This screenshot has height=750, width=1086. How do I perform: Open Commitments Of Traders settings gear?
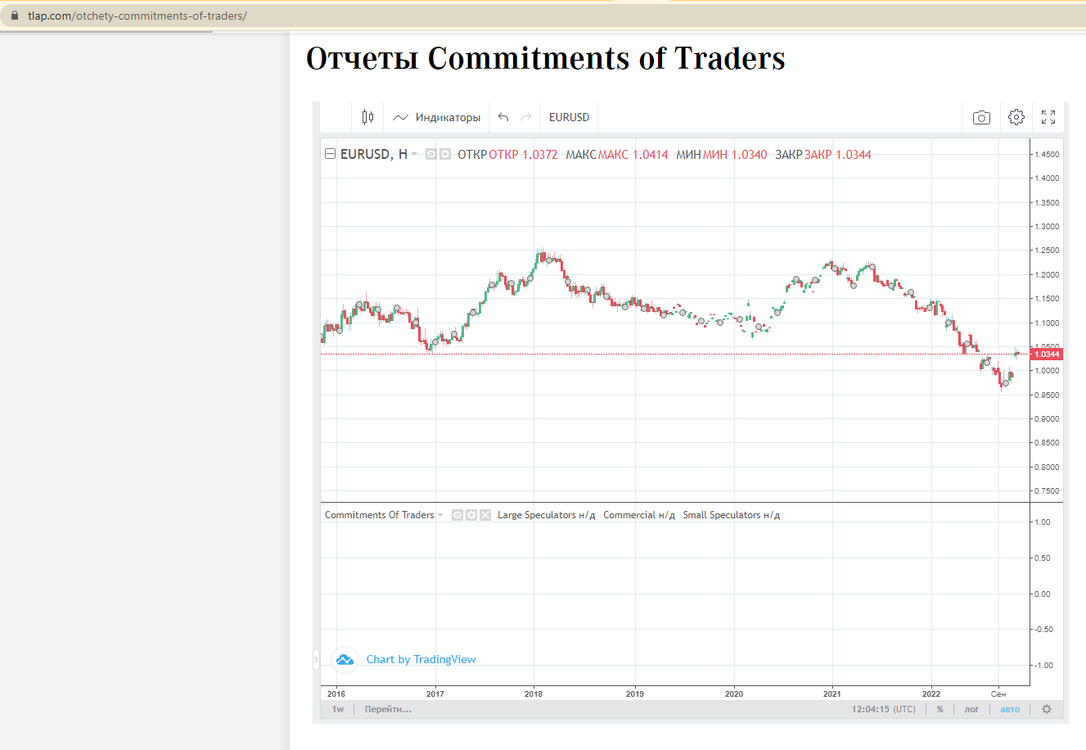(471, 515)
